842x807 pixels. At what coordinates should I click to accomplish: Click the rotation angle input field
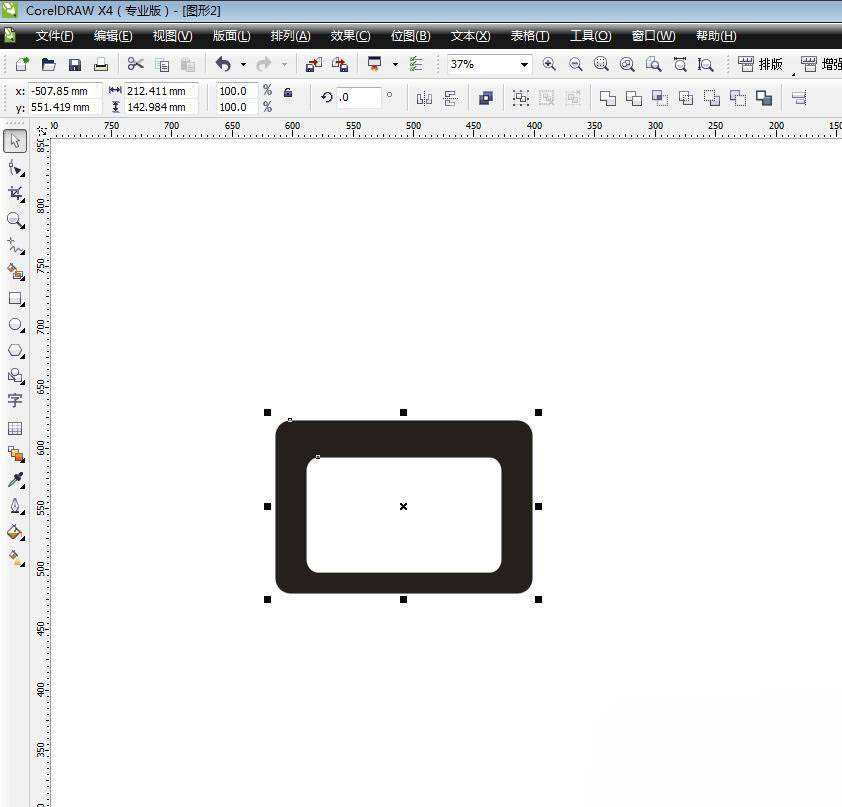coord(358,98)
